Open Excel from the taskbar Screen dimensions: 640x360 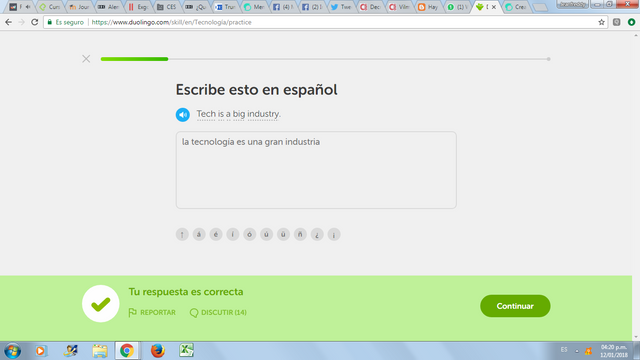click(186, 350)
